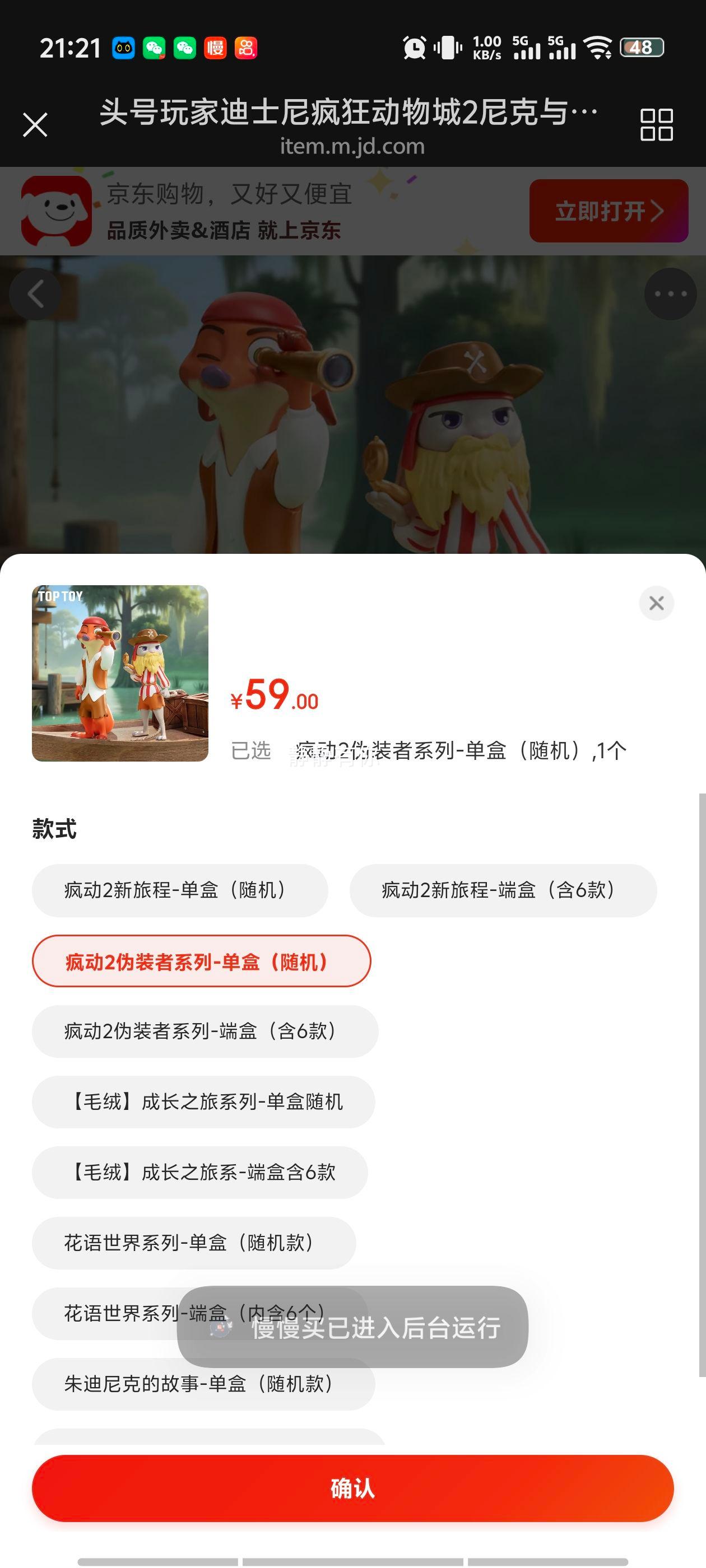Click the option list scrollbar
Viewport: 706px width, 1568px height.
point(702,1085)
